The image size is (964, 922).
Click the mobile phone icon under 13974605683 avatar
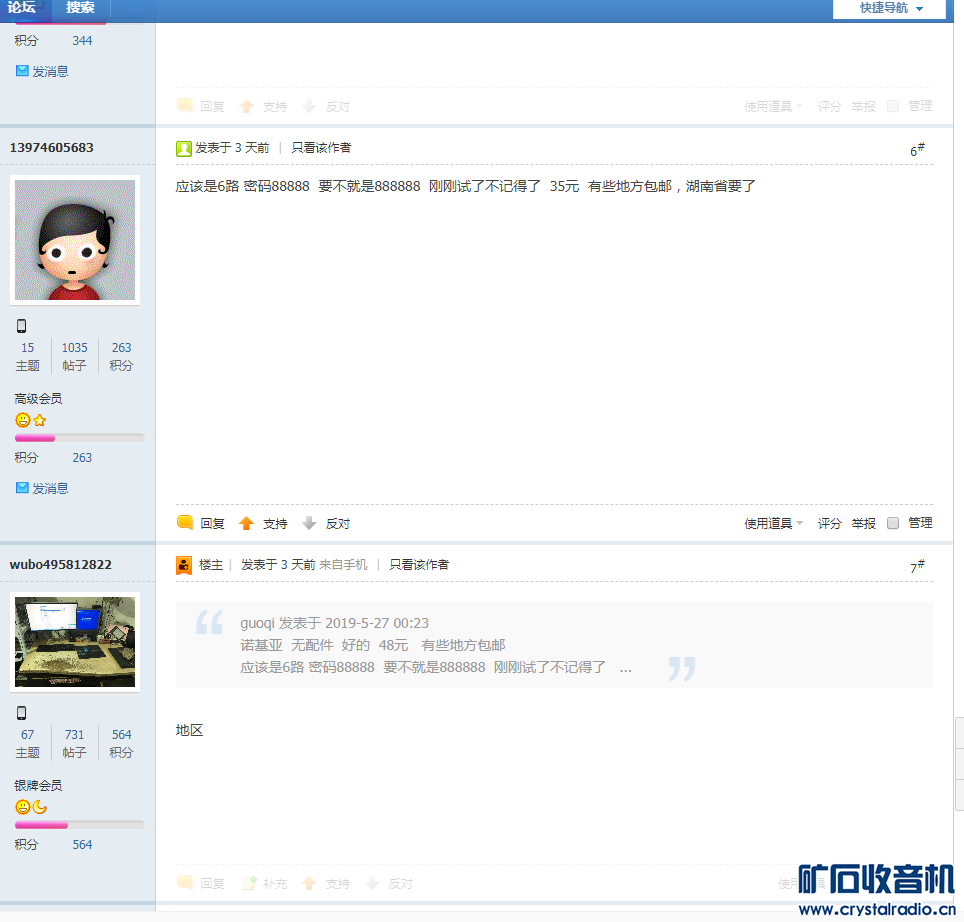tap(22, 326)
